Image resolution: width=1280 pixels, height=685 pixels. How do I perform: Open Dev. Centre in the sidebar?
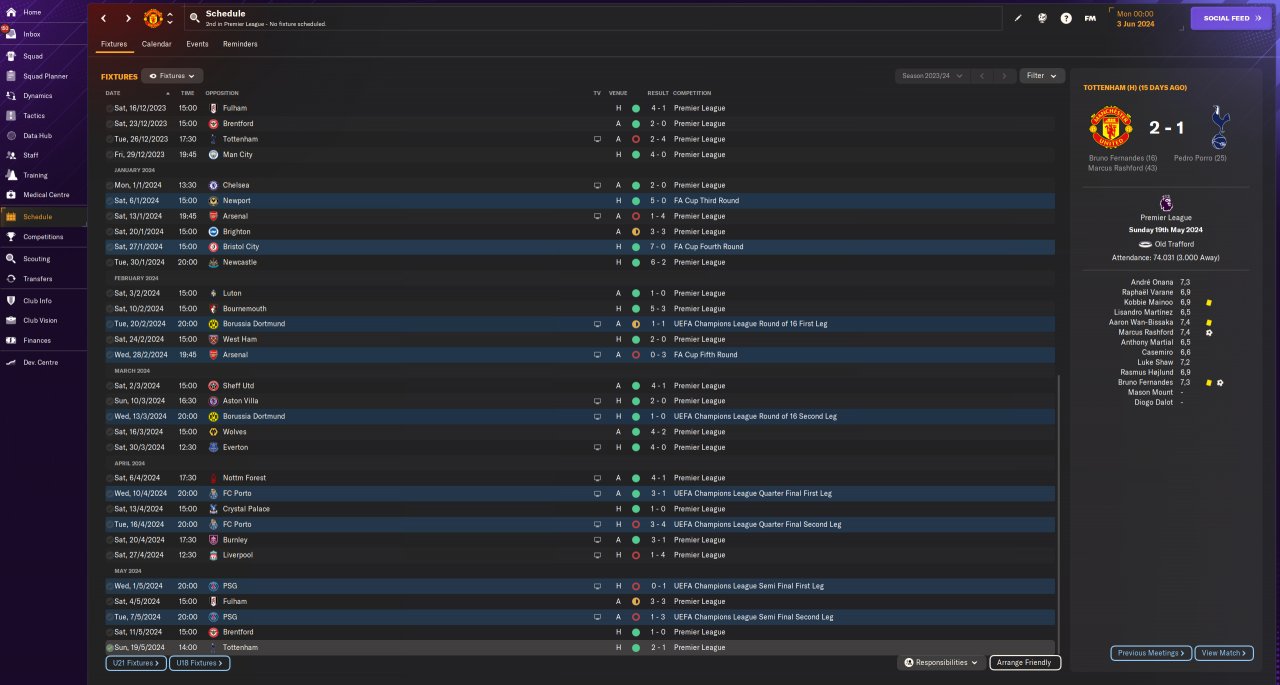click(x=43, y=362)
